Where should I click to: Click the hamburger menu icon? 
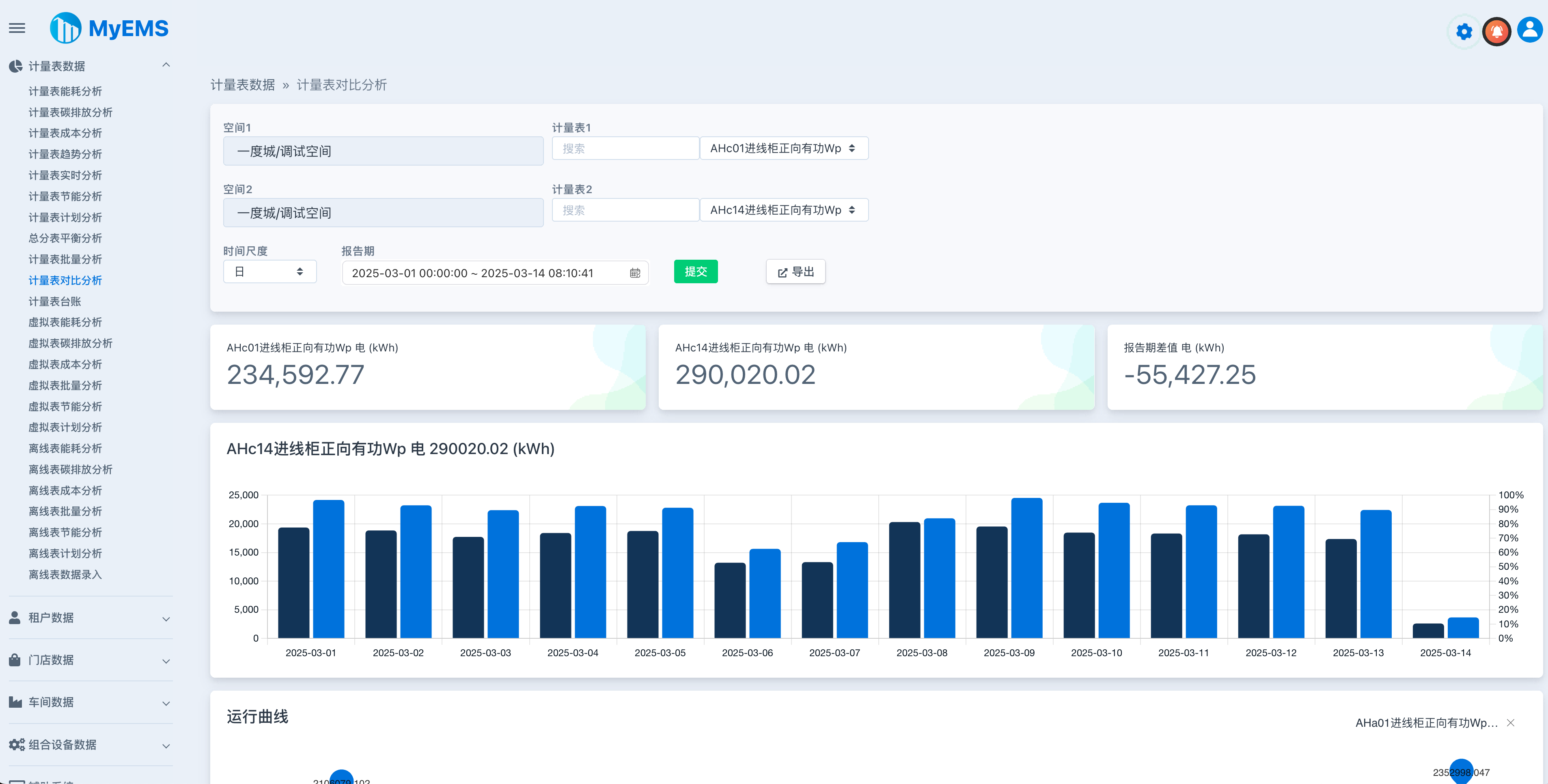click(17, 28)
